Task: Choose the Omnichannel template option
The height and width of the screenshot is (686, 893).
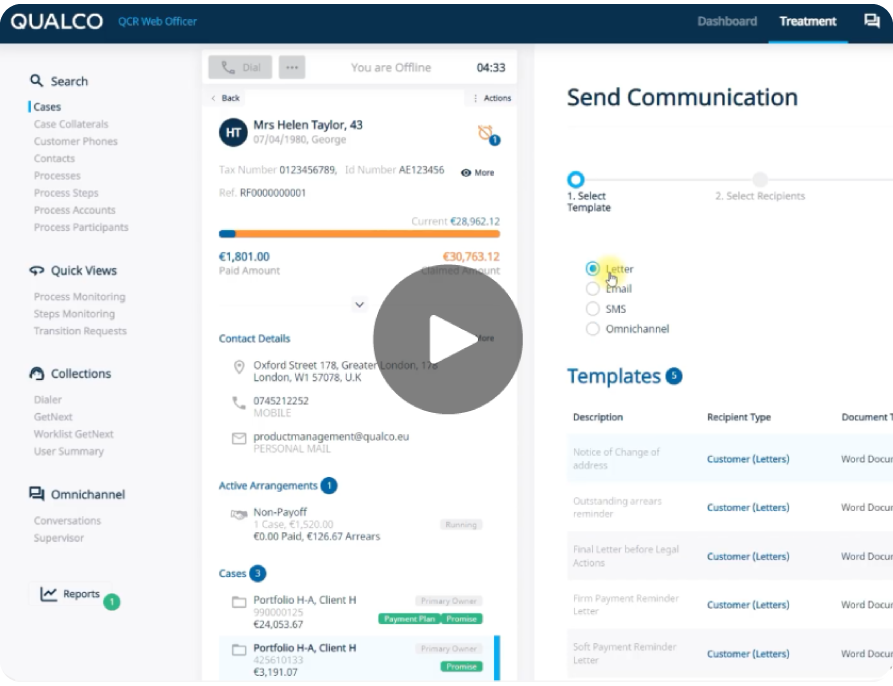Action: point(592,328)
